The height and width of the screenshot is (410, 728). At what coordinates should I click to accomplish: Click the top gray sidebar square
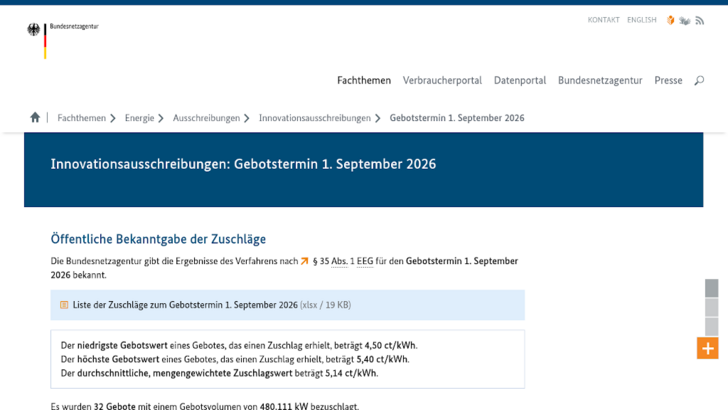pyautogui.click(x=711, y=288)
